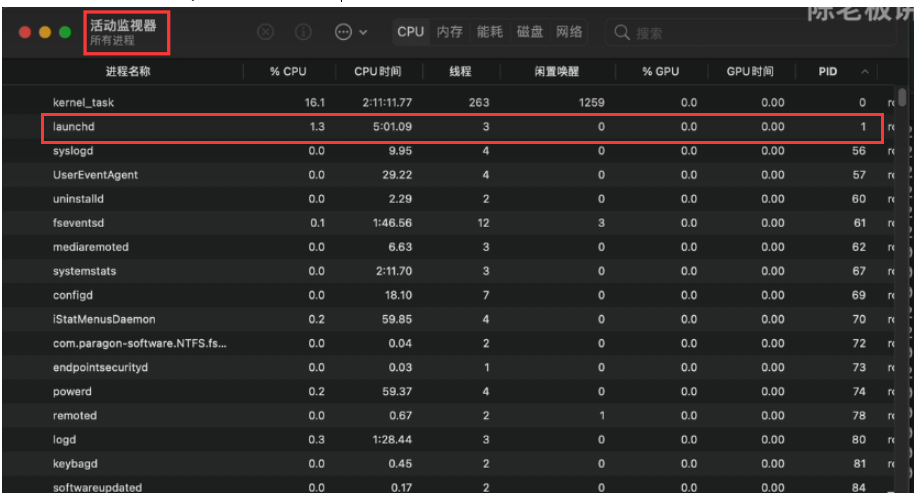Switch to the 能耗 tab
The image size is (924, 503).
(x=490, y=32)
